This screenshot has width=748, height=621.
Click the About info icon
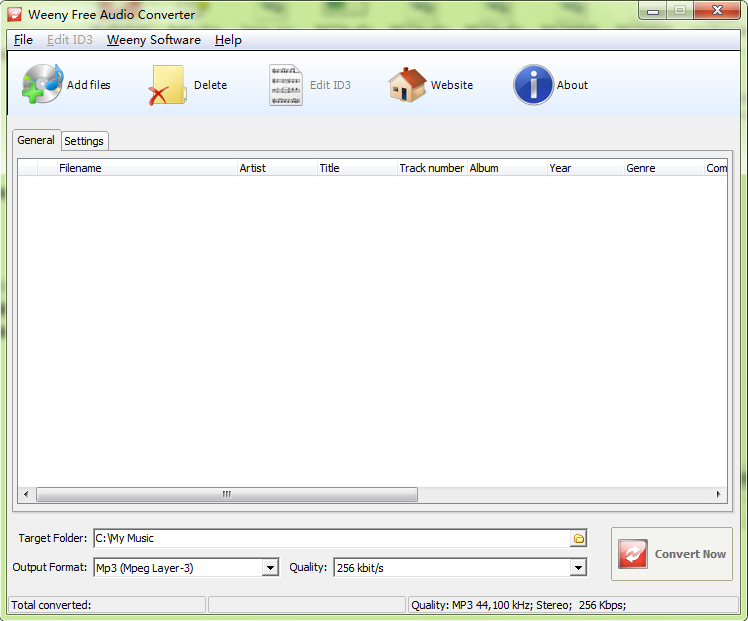[533, 84]
